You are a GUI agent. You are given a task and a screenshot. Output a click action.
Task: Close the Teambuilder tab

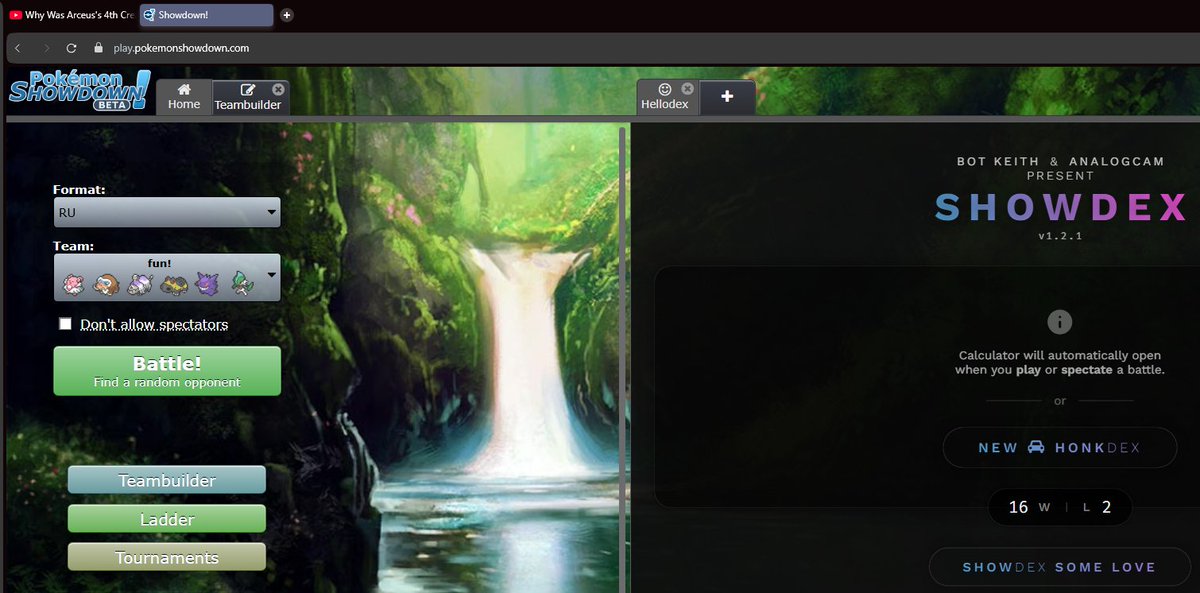[x=278, y=89]
